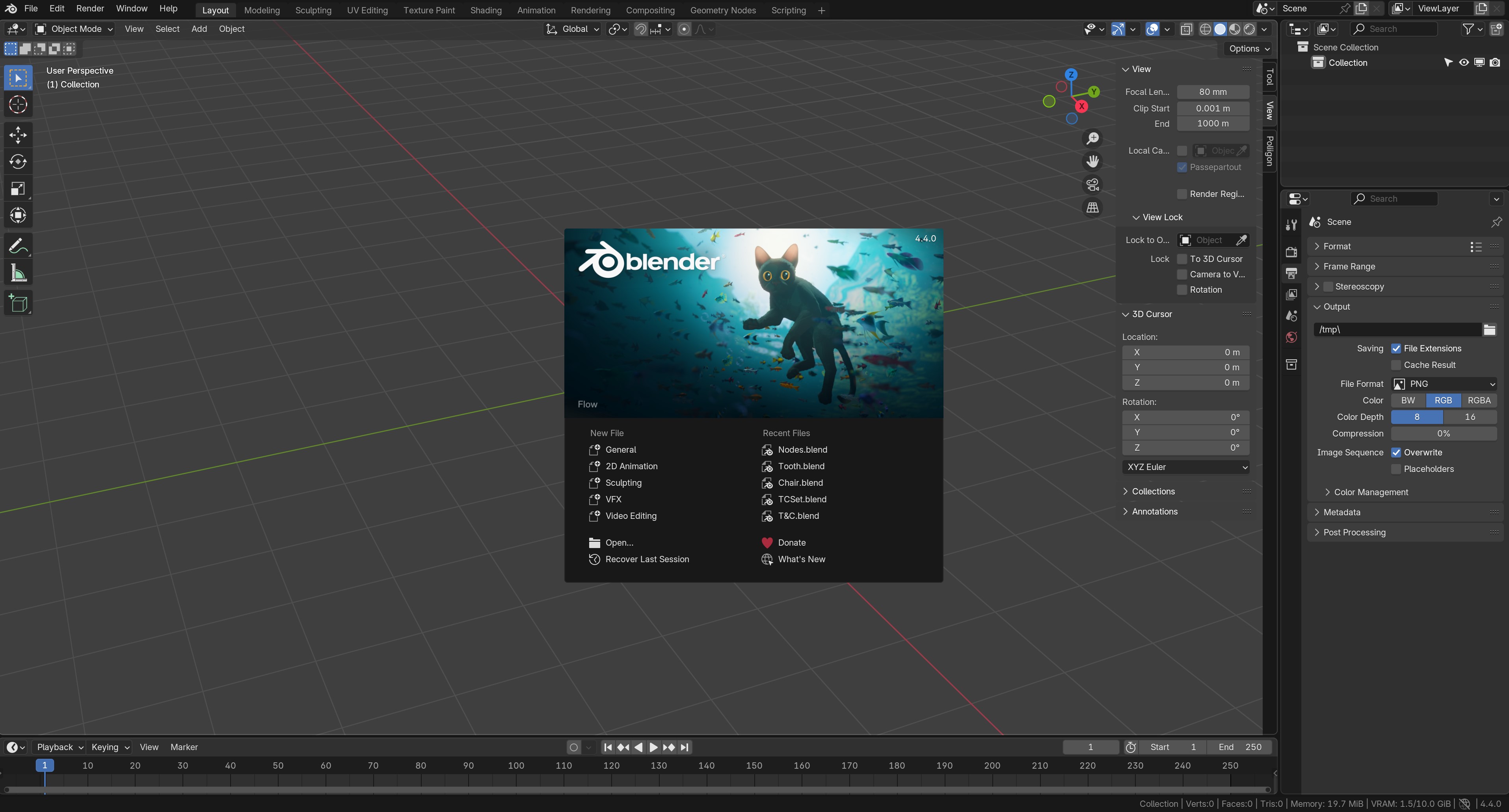Select the Select Box tool
Image resolution: width=1509 pixels, height=812 pixels.
(x=18, y=78)
